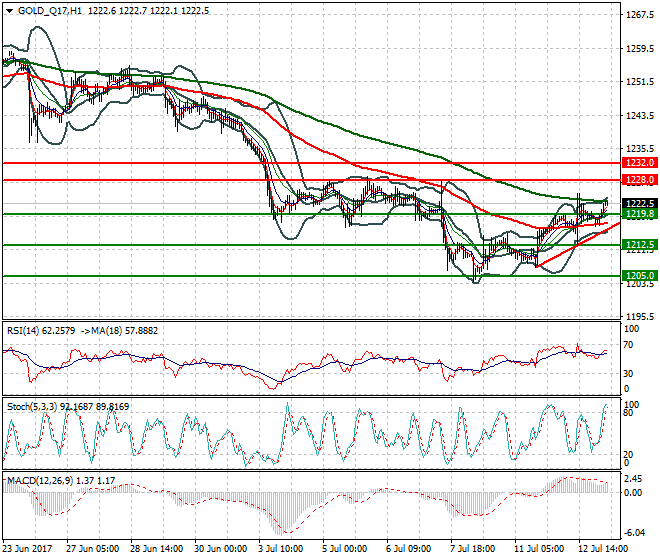Select the MACD(12,26,9) 1.37 1.17 label
Image resolution: width=660 pixels, height=560 pixels.
pyautogui.click(x=61, y=480)
